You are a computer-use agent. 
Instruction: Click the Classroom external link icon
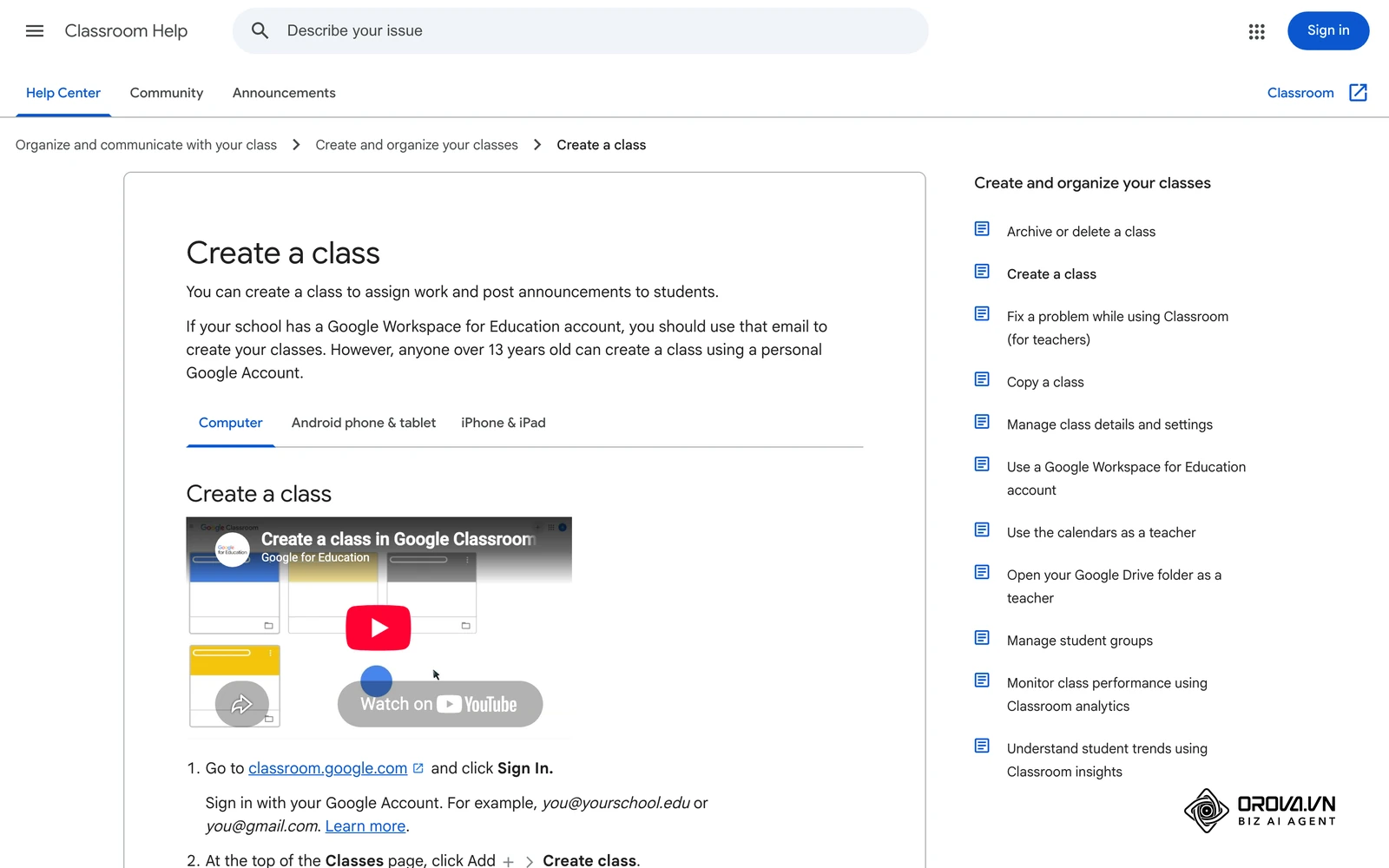coord(1359,93)
